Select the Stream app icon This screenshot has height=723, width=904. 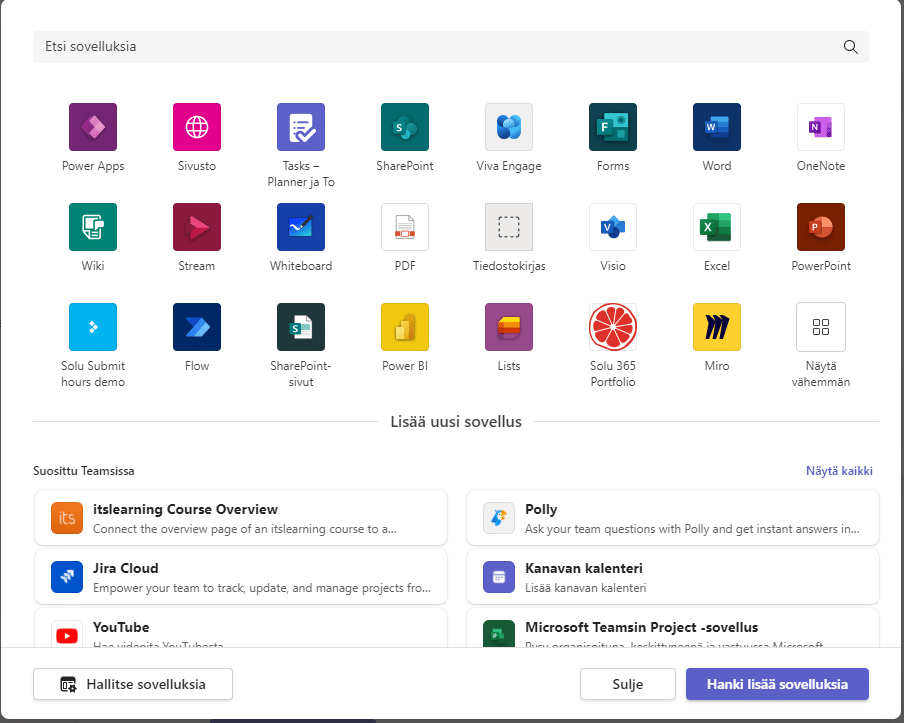click(x=197, y=228)
